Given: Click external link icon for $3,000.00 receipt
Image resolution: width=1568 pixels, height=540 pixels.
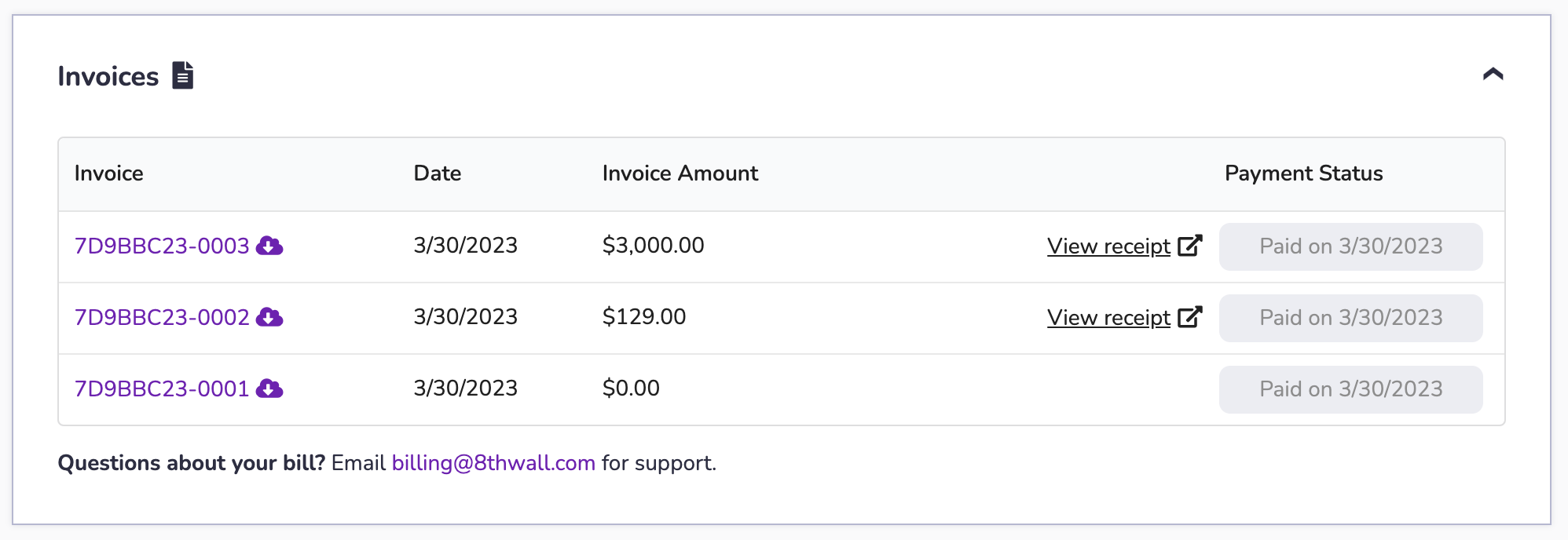Looking at the screenshot, I should [x=1190, y=246].
